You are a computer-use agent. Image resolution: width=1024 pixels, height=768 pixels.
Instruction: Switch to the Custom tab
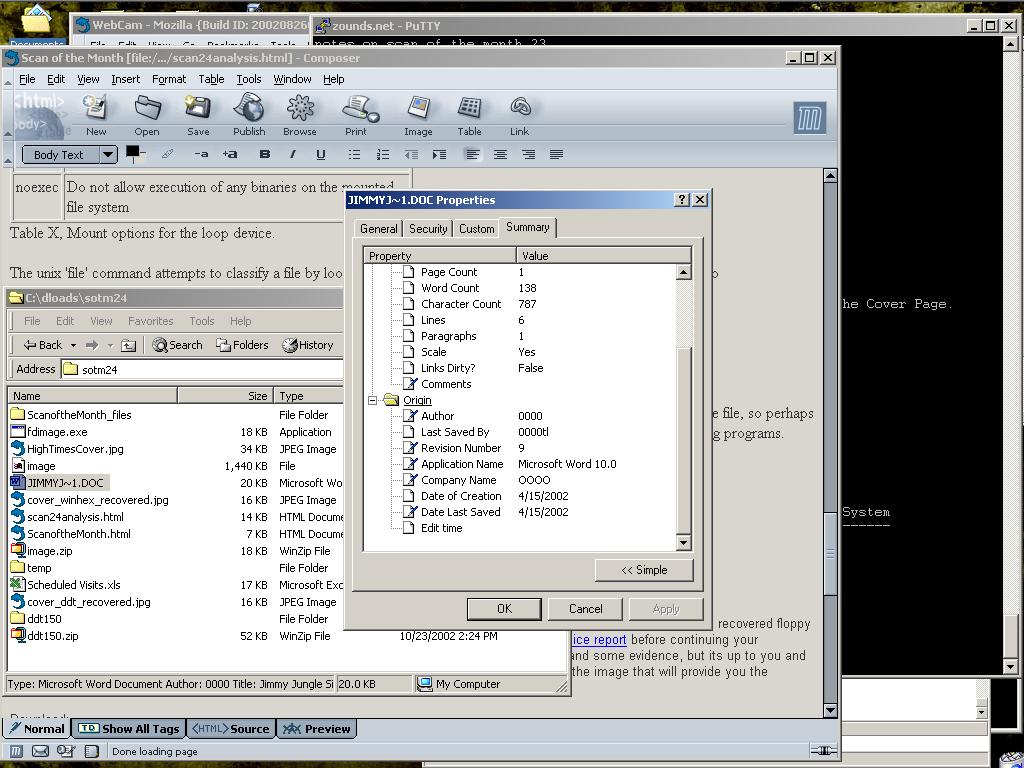[476, 229]
